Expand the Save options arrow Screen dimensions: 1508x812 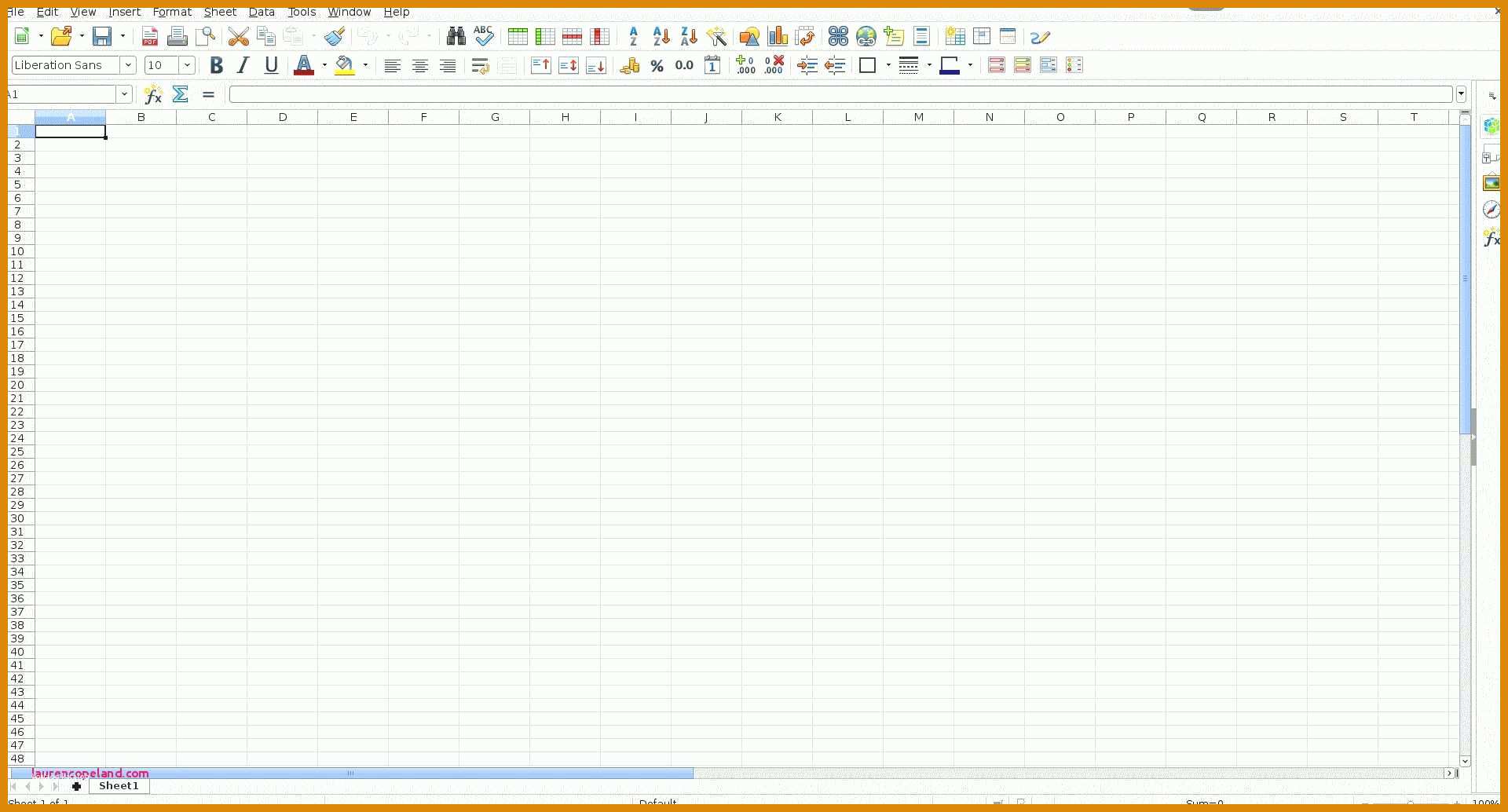123,36
